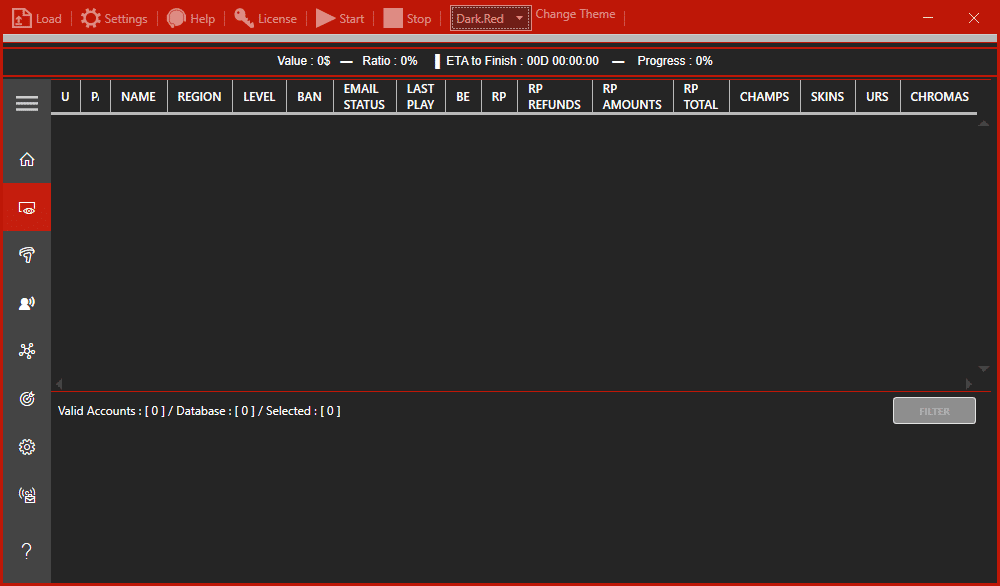Screen dimensions: 1000x586
Task: Open the target sidebar icon
Action: click(x=27, y=399)
